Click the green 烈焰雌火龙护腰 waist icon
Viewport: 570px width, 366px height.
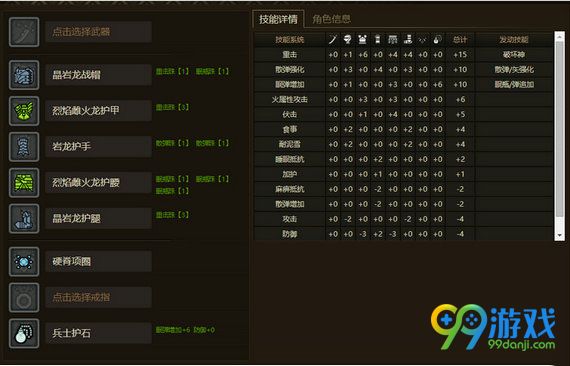tap(24, 183)
